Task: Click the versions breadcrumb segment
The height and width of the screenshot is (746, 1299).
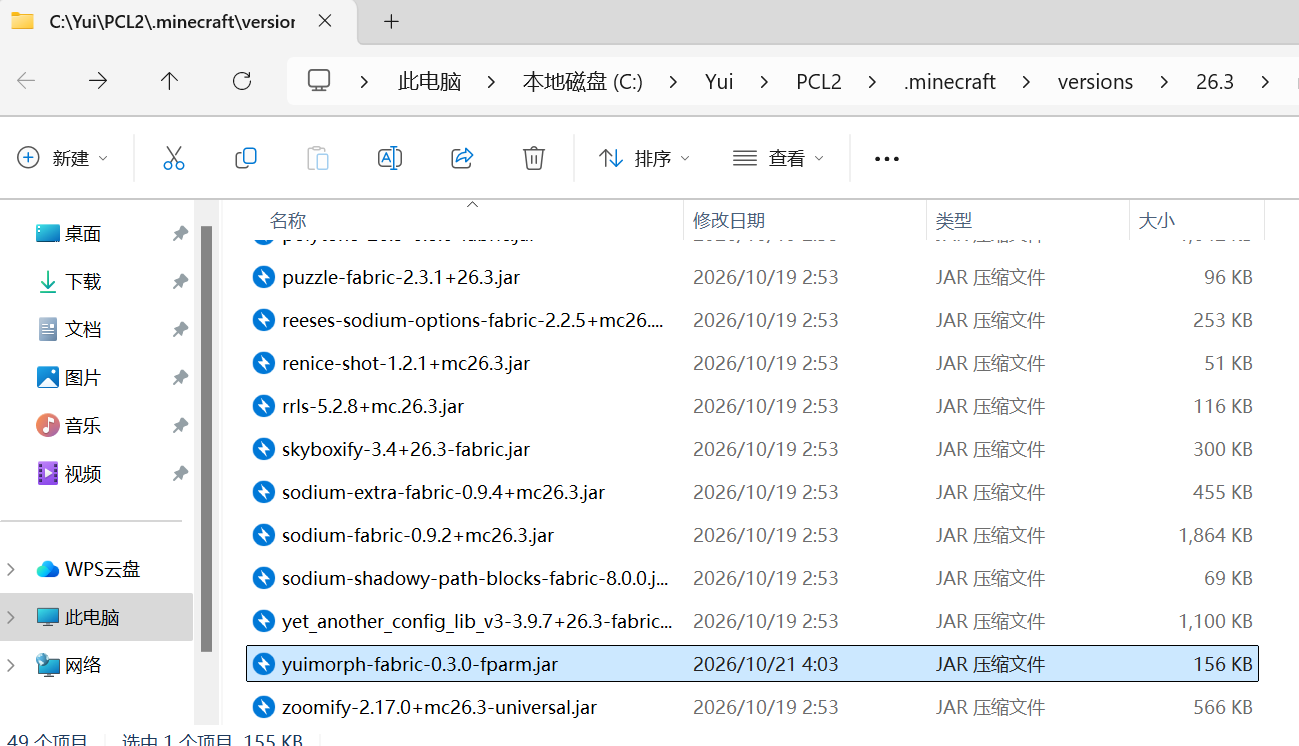Action: tap(1095, 82)
